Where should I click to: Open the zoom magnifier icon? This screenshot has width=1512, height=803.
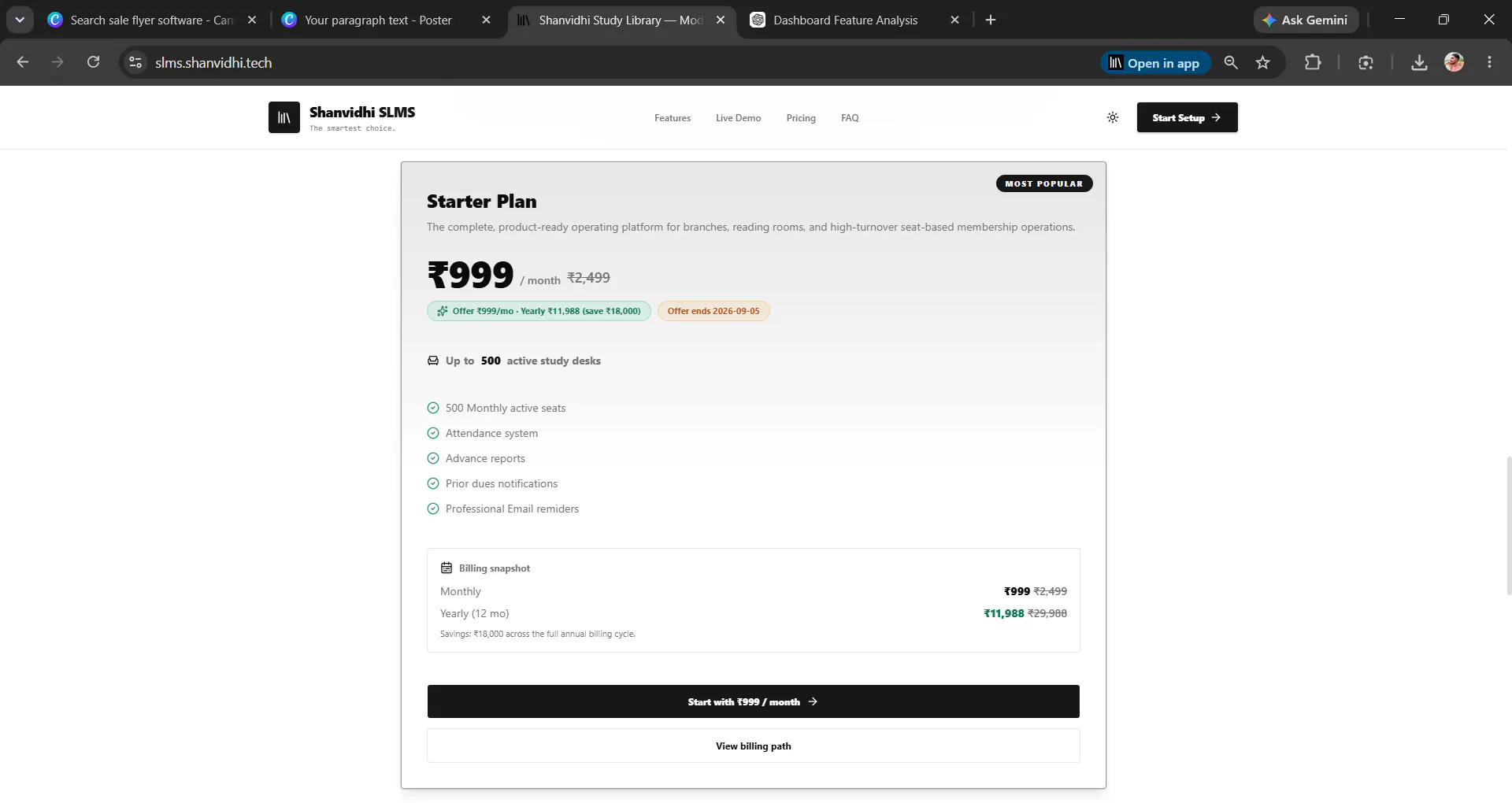coord(1231,62)
